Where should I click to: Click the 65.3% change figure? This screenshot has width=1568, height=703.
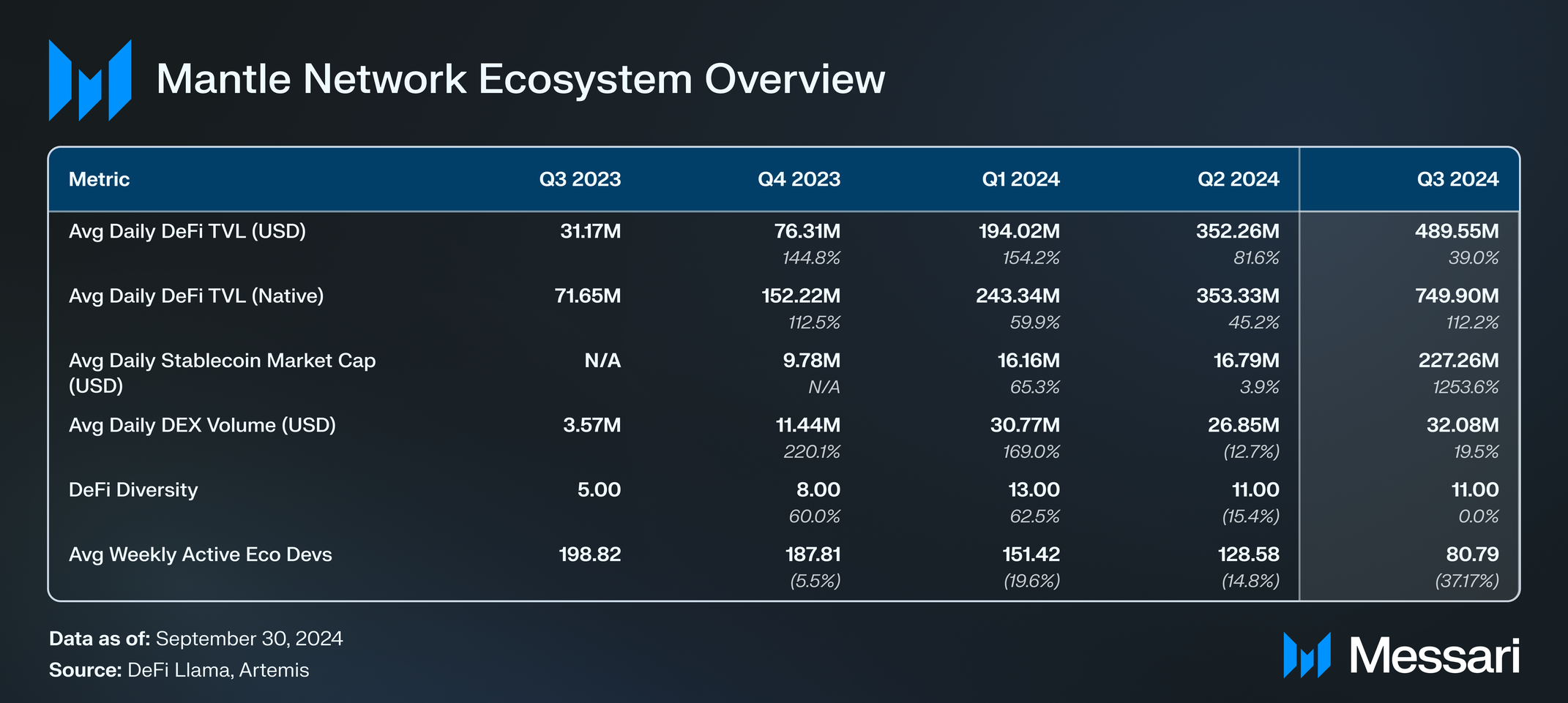[x=1034, y=386]
